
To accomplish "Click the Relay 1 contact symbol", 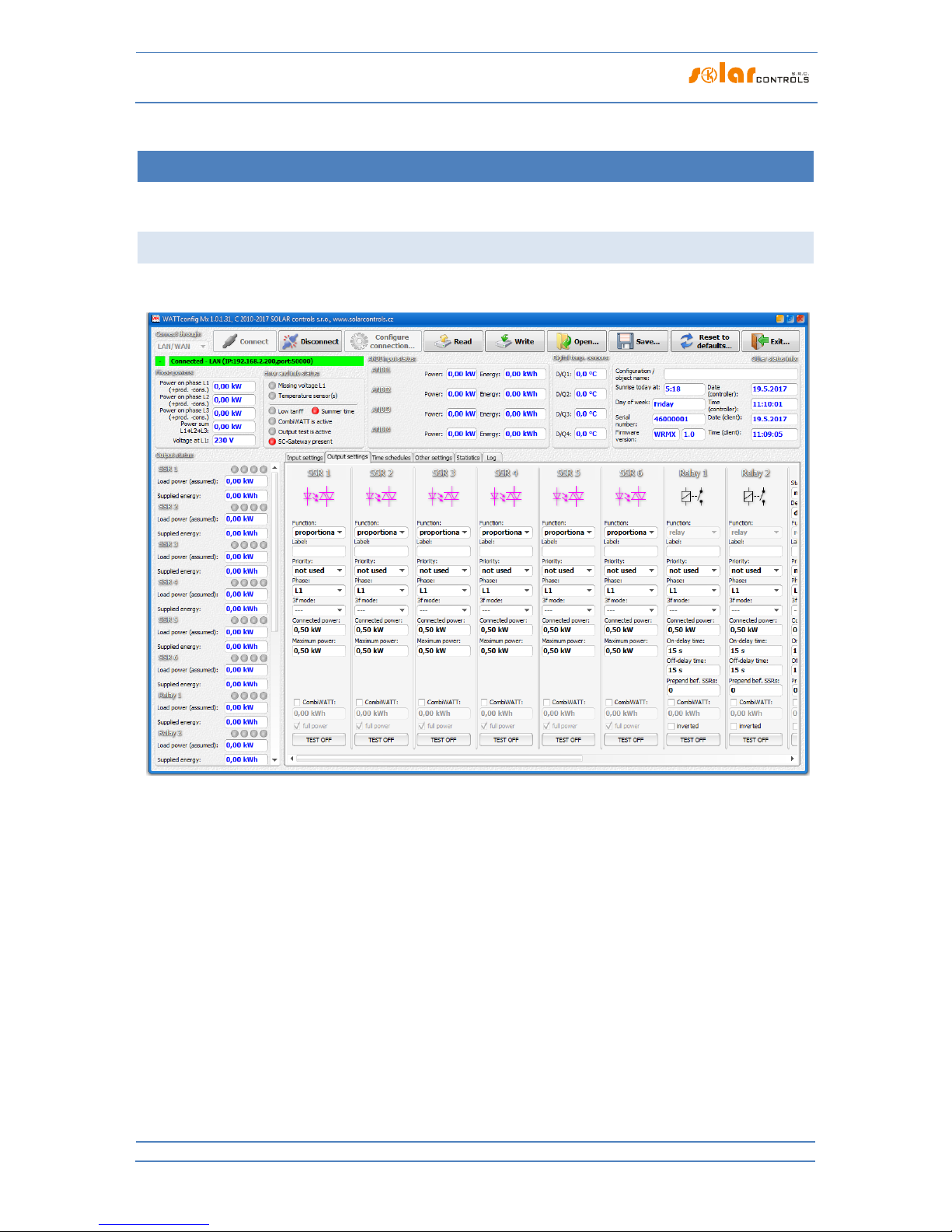I will click(x=692, y=497).
